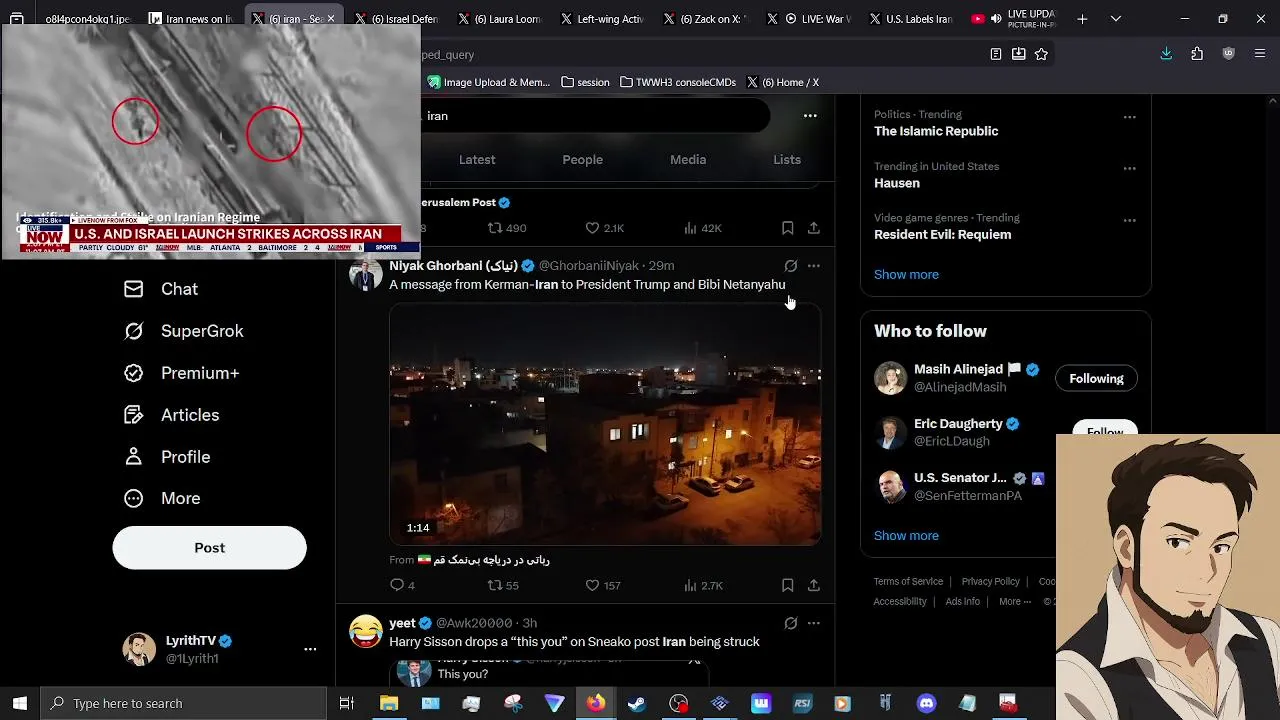
Task: Open options for the Hausen trend
Action: [x=1129, y=169]
